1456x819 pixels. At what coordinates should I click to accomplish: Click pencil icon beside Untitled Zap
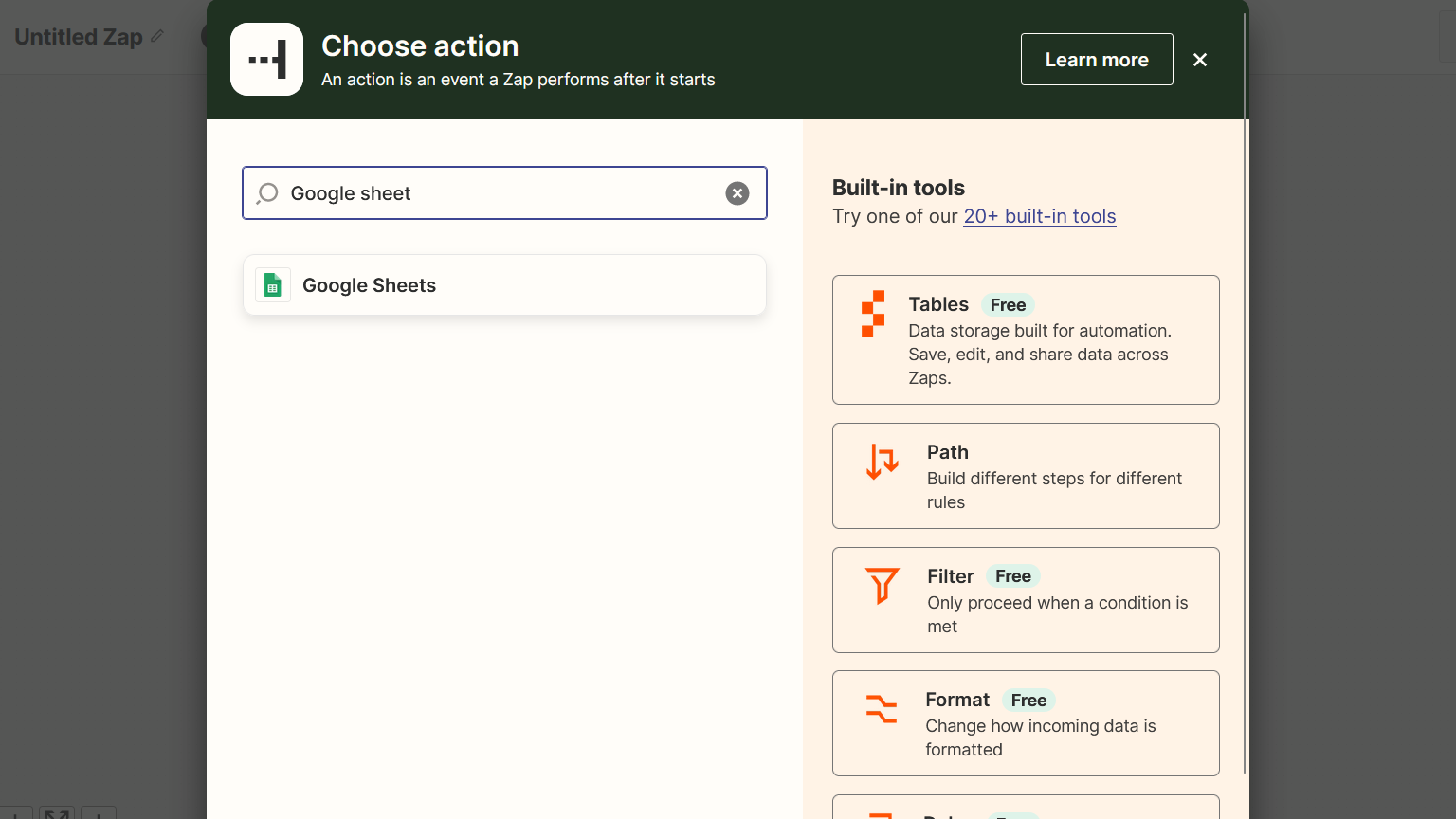point(157,36)
